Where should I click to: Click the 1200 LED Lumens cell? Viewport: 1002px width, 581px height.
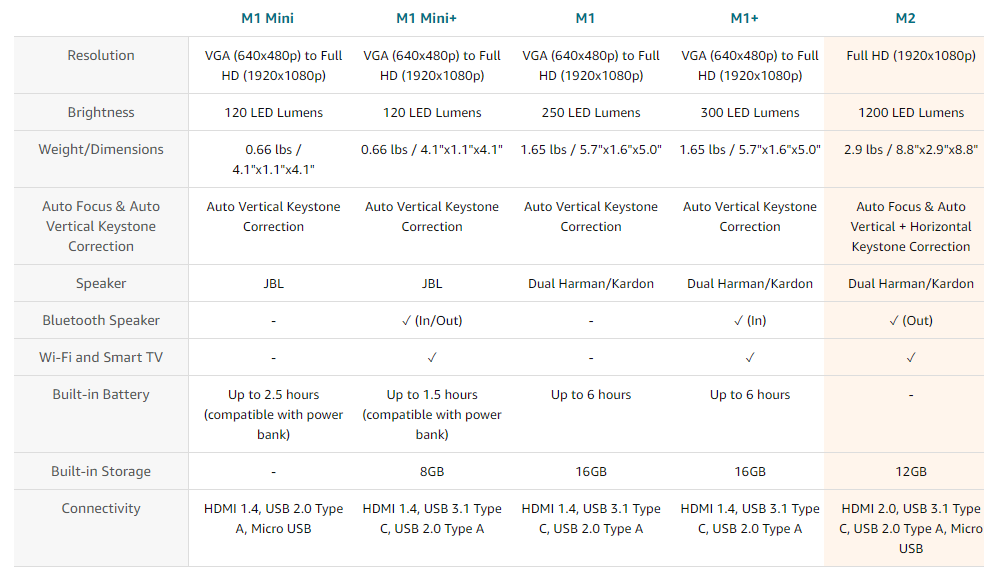(x=911, y=112)
